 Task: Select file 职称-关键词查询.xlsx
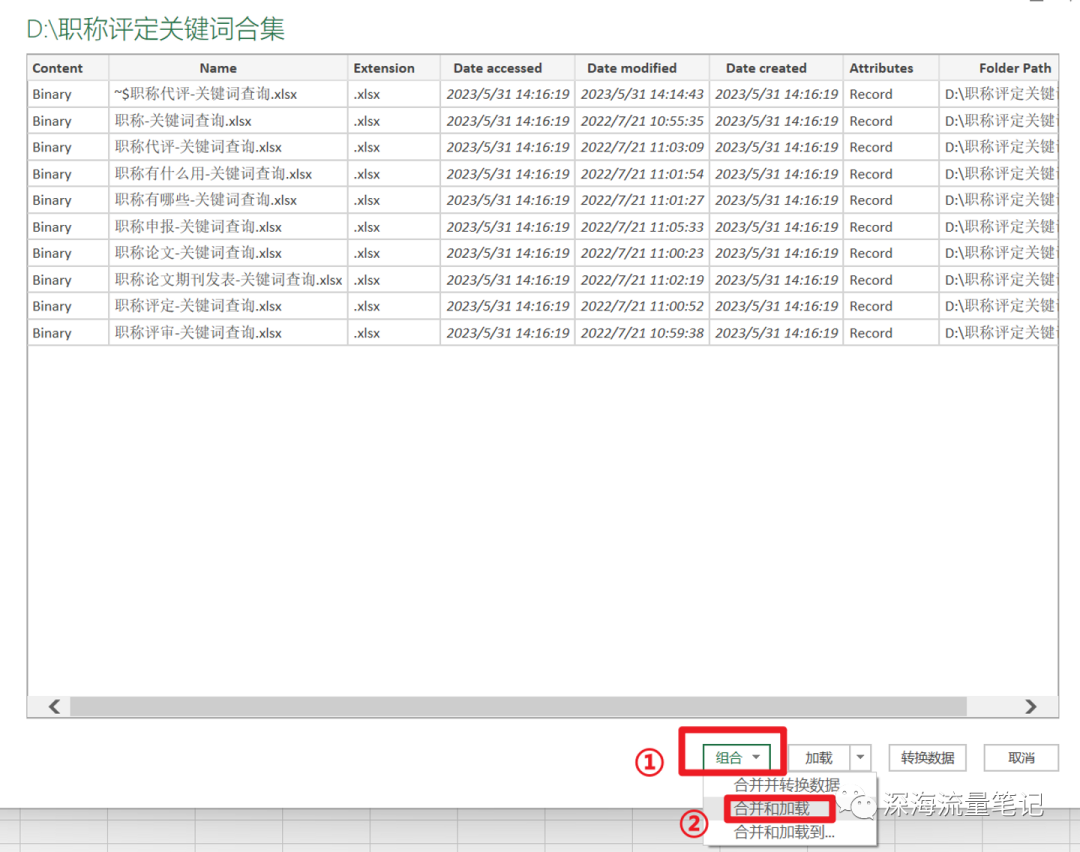[183, 121]
